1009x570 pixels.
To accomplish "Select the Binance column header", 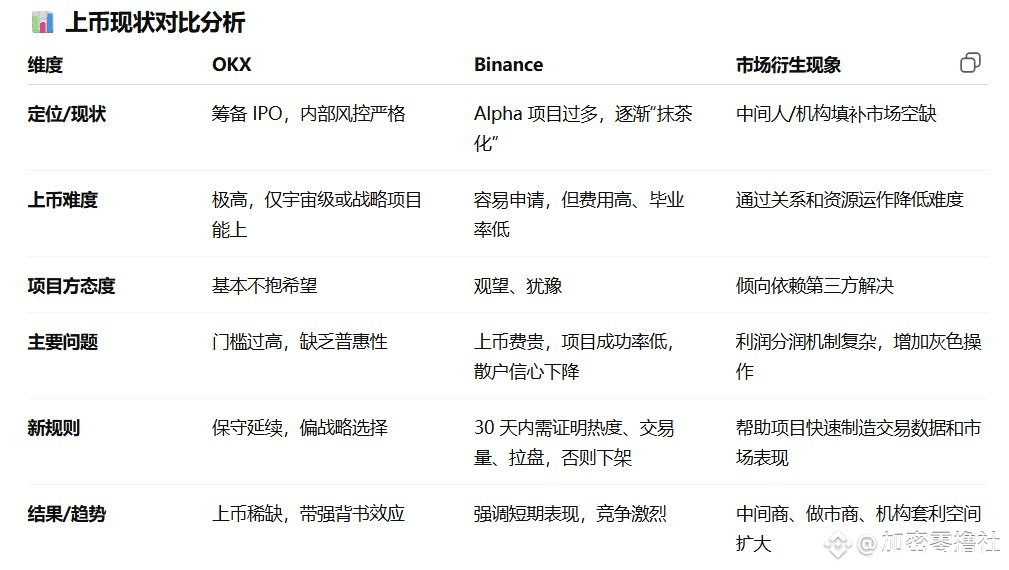I will pos(508,64).
